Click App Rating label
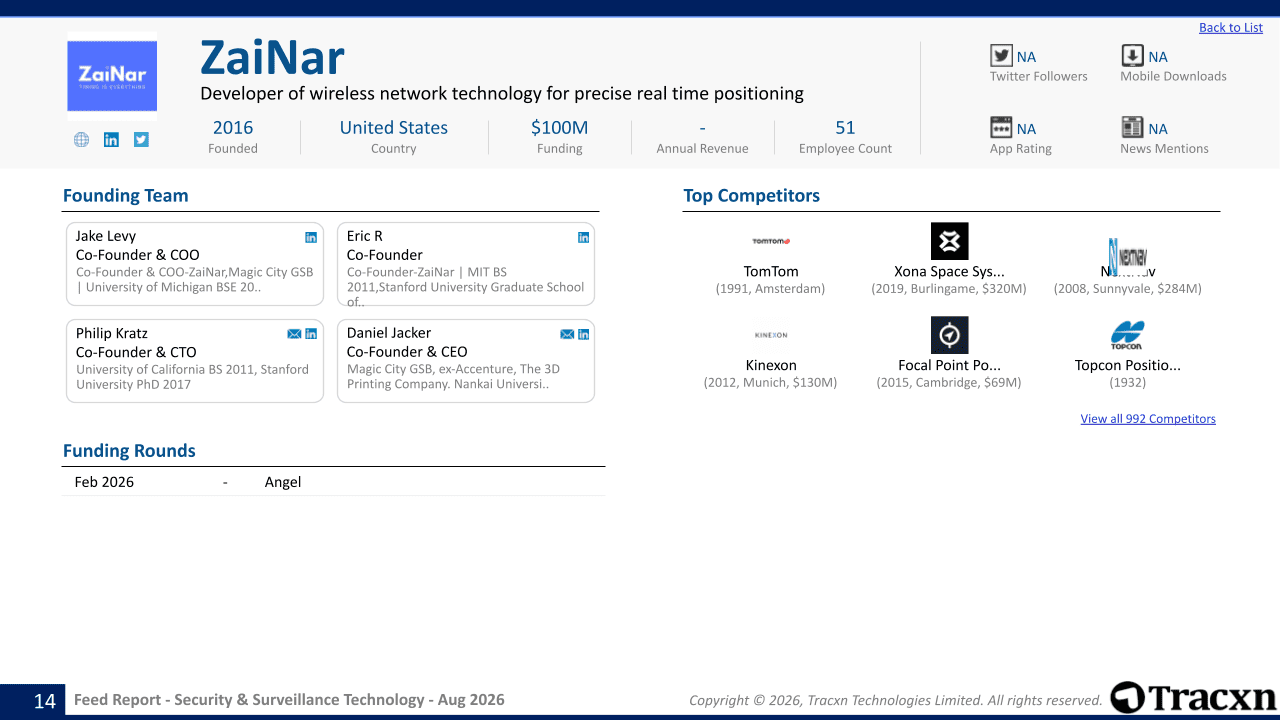Screen dimensions: 1280x720 click(x=1021, y=149)
